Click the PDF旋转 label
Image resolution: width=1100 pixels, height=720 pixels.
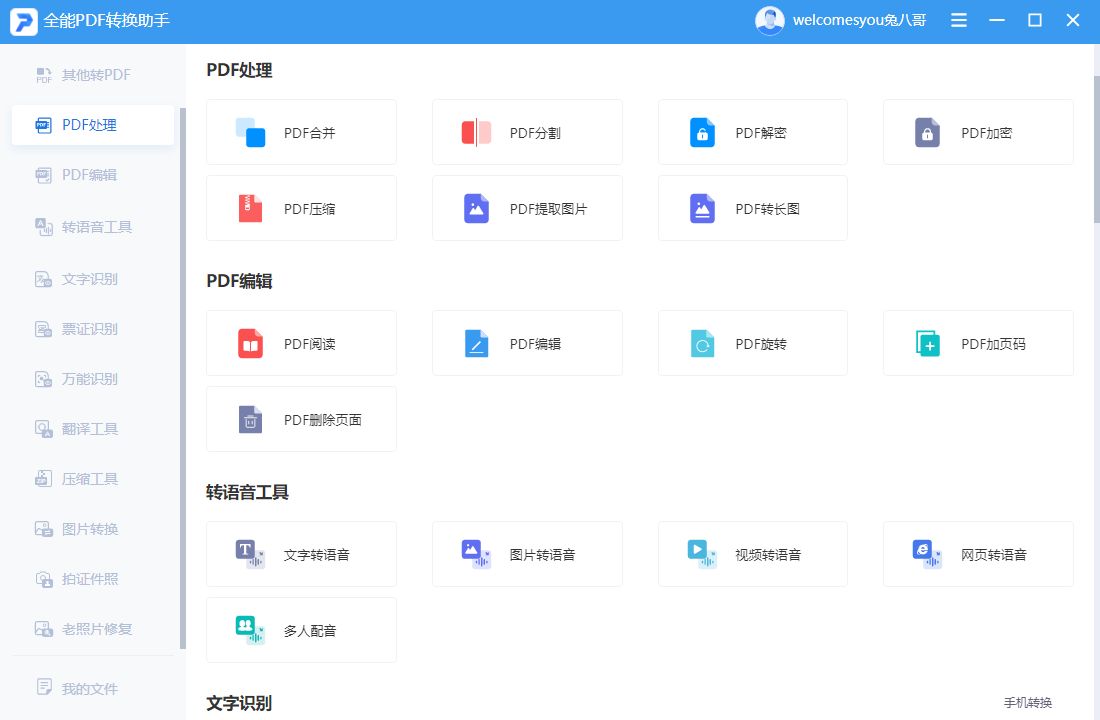point(761,344)
